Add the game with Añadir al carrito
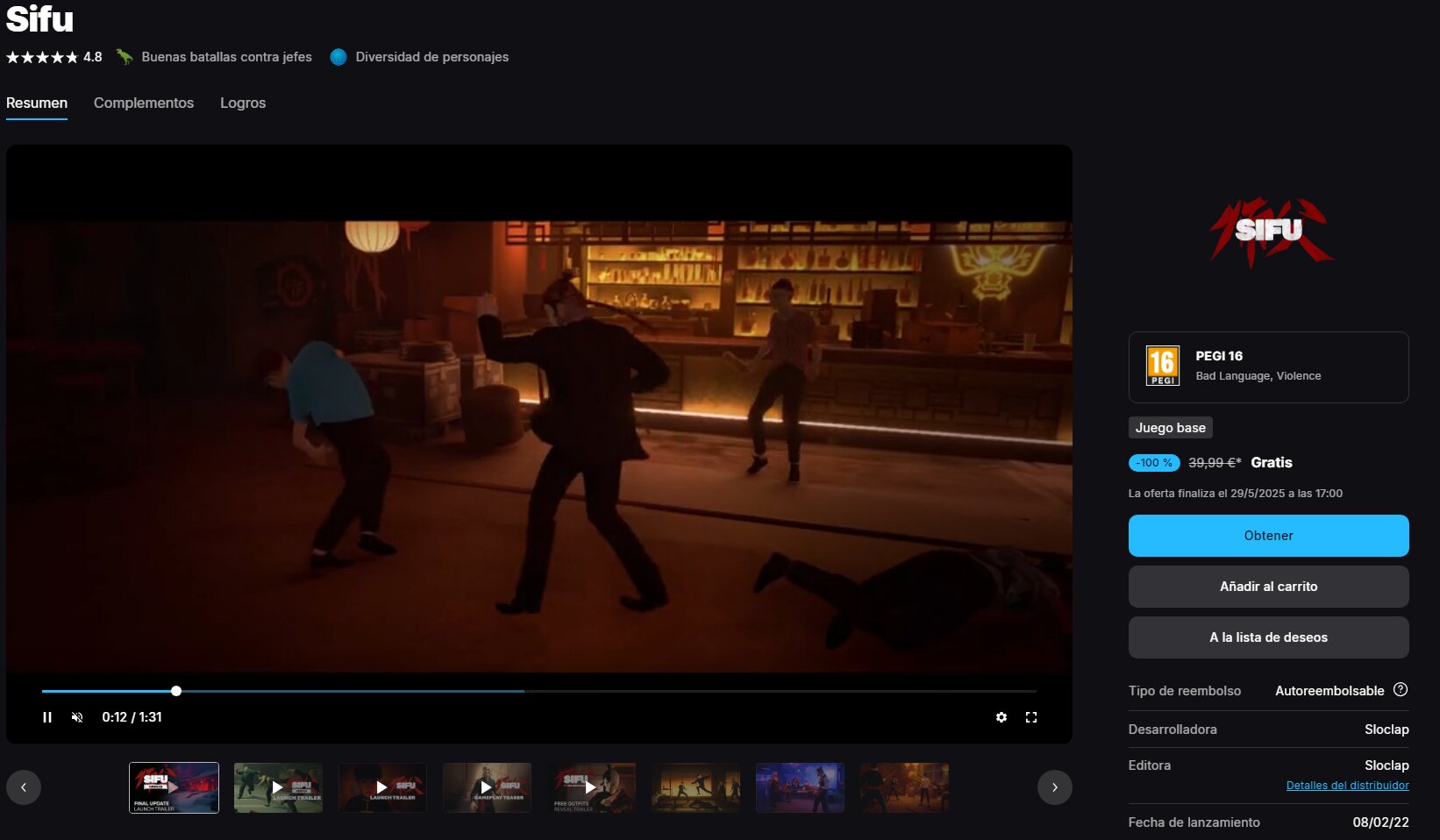The height and width of the screenshot is (840, 1440). pos(1268,587)
